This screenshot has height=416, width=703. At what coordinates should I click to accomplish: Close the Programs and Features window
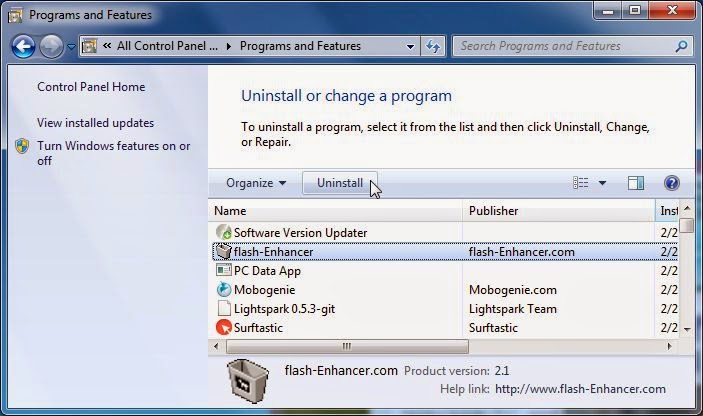point(672,11)
